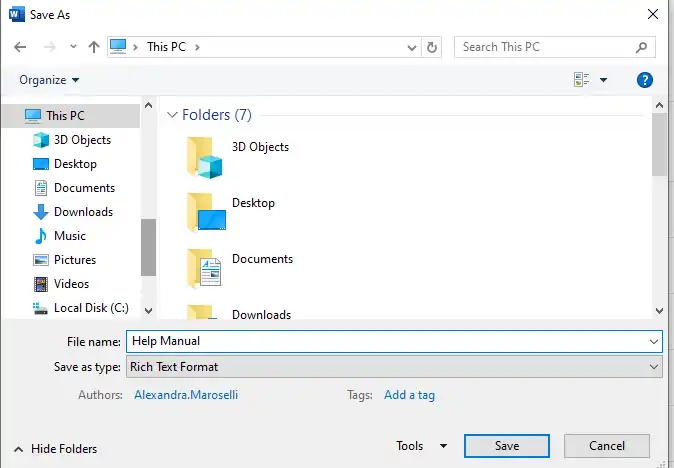Click the file list scrollbar thumb
The image size is (674, 468).
click(x=659, y=144)
